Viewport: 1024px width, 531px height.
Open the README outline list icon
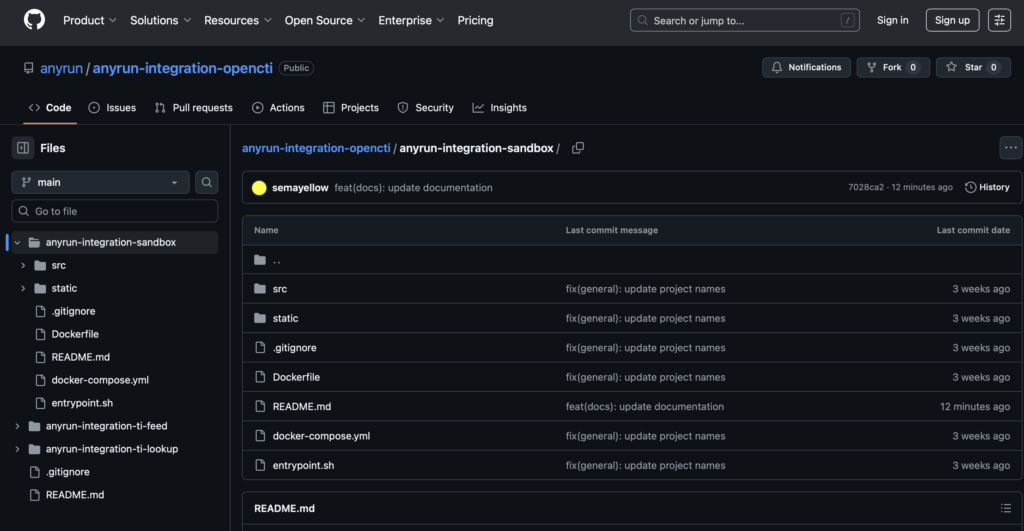point(1005,508)
